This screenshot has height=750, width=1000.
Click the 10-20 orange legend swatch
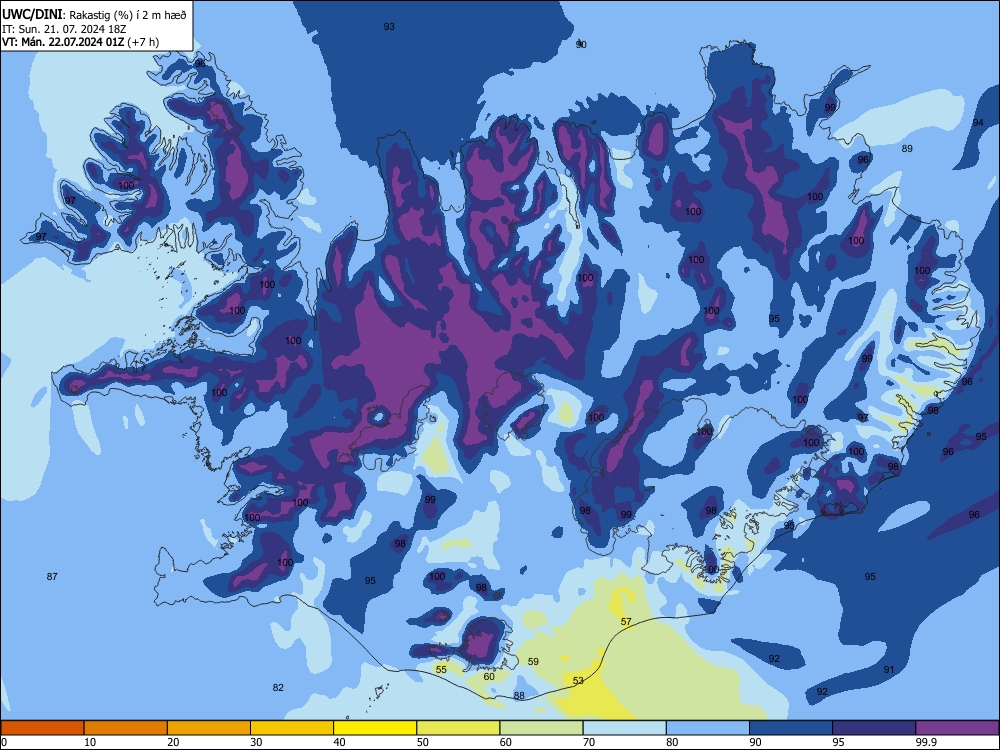[x=126, y=728]
